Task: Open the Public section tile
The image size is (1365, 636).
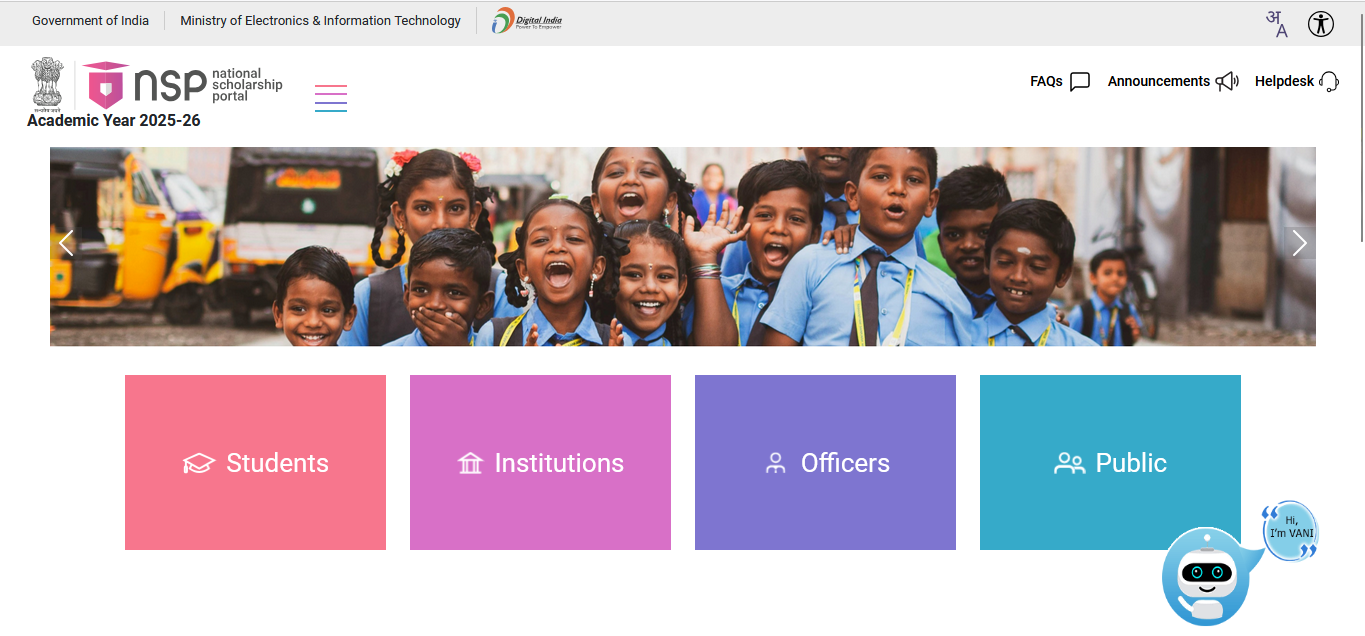Action: pyautogui.click(x=1110, y=462)
